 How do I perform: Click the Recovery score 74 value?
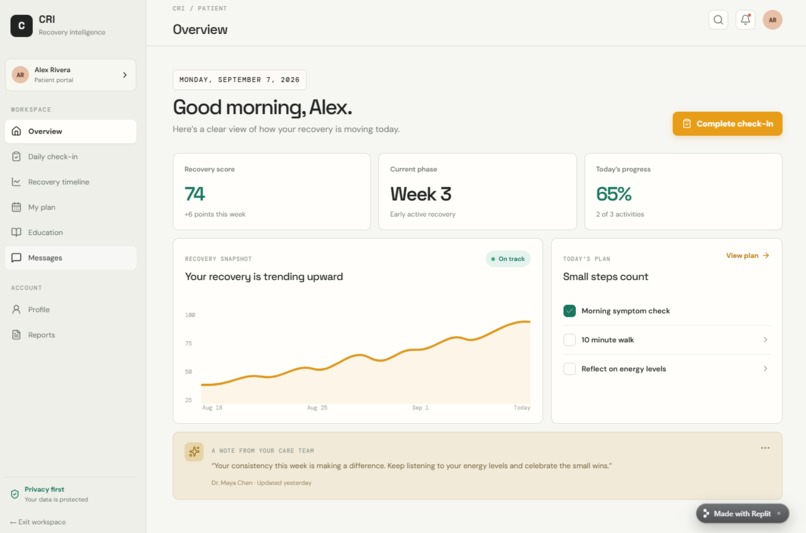195,194
